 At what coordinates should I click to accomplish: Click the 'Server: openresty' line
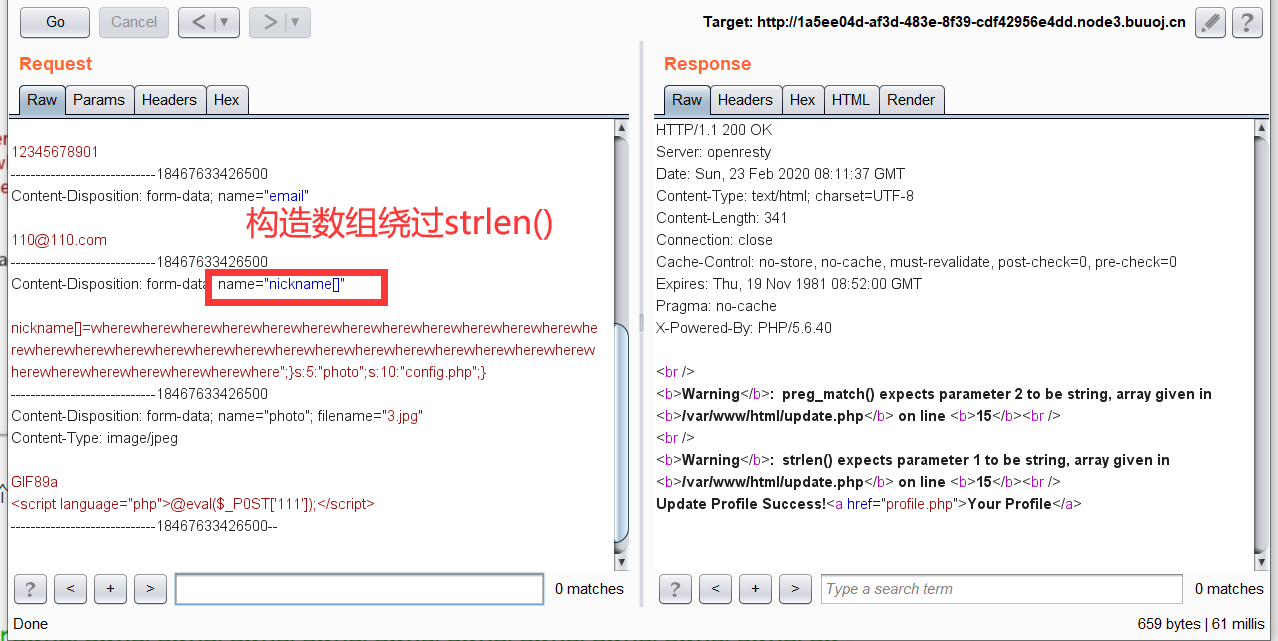coord(714,152)
